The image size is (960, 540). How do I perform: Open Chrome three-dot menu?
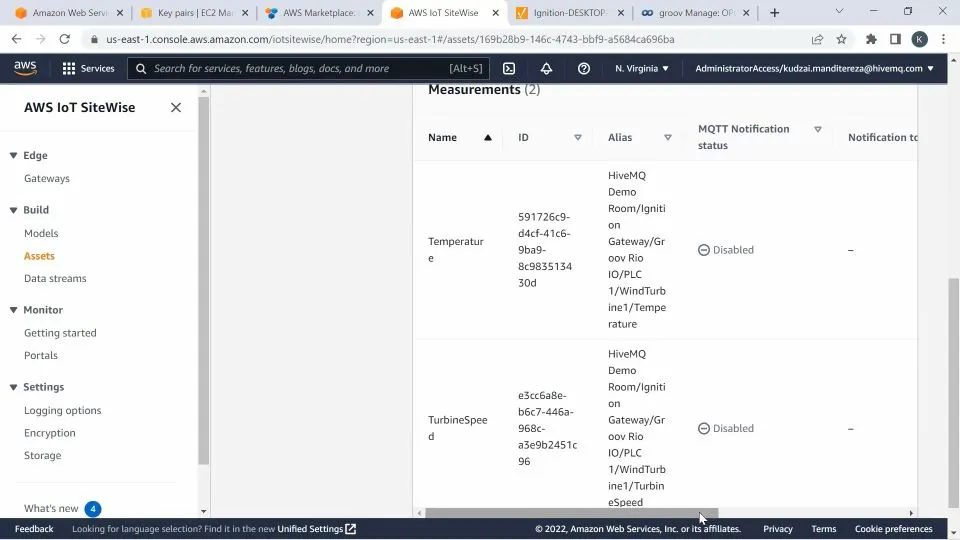(x=943, y=39)
